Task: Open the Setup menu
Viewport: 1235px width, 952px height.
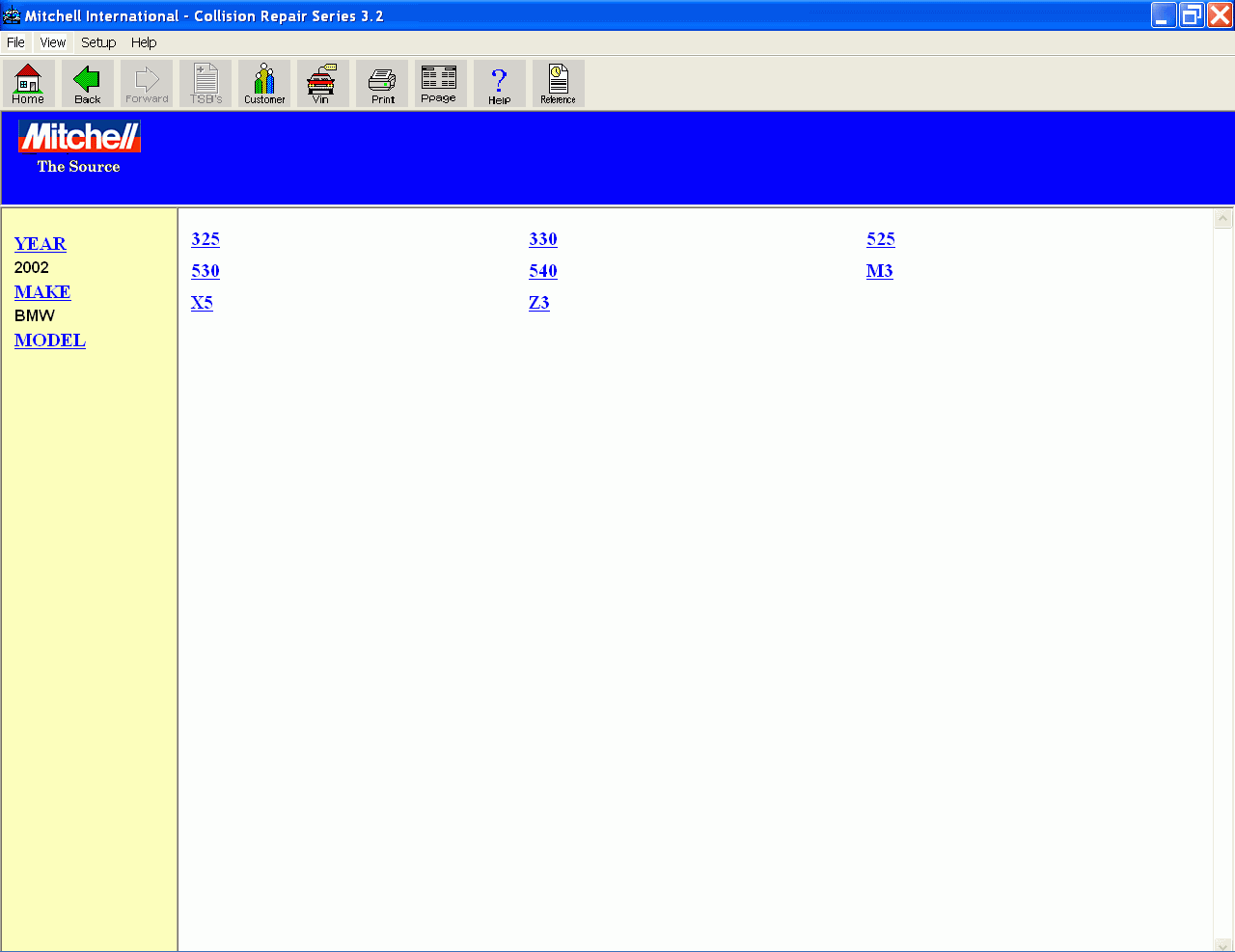Action: click(x=98, y=42)
